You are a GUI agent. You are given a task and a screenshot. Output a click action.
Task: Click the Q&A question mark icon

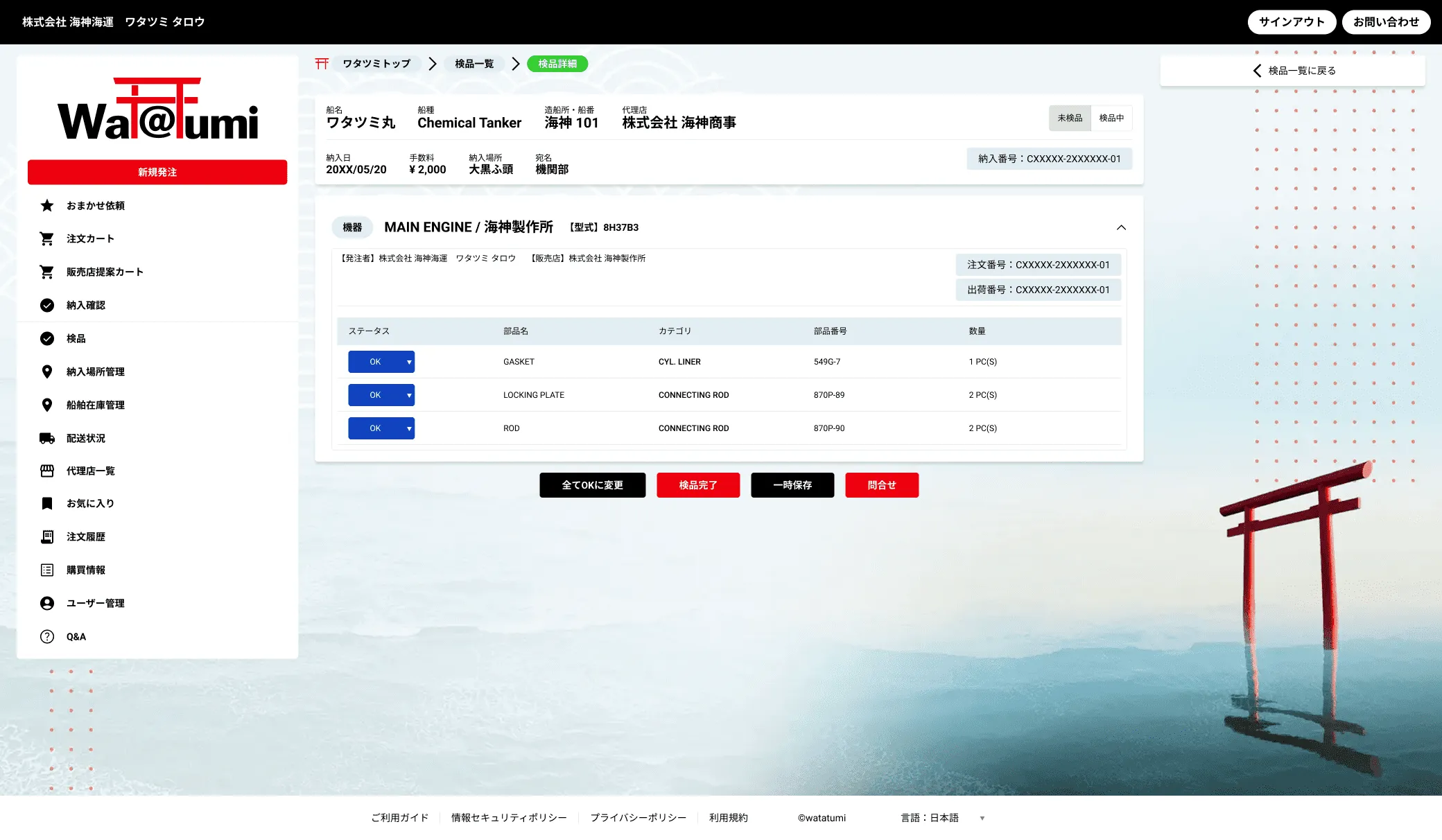pos(47,637)
